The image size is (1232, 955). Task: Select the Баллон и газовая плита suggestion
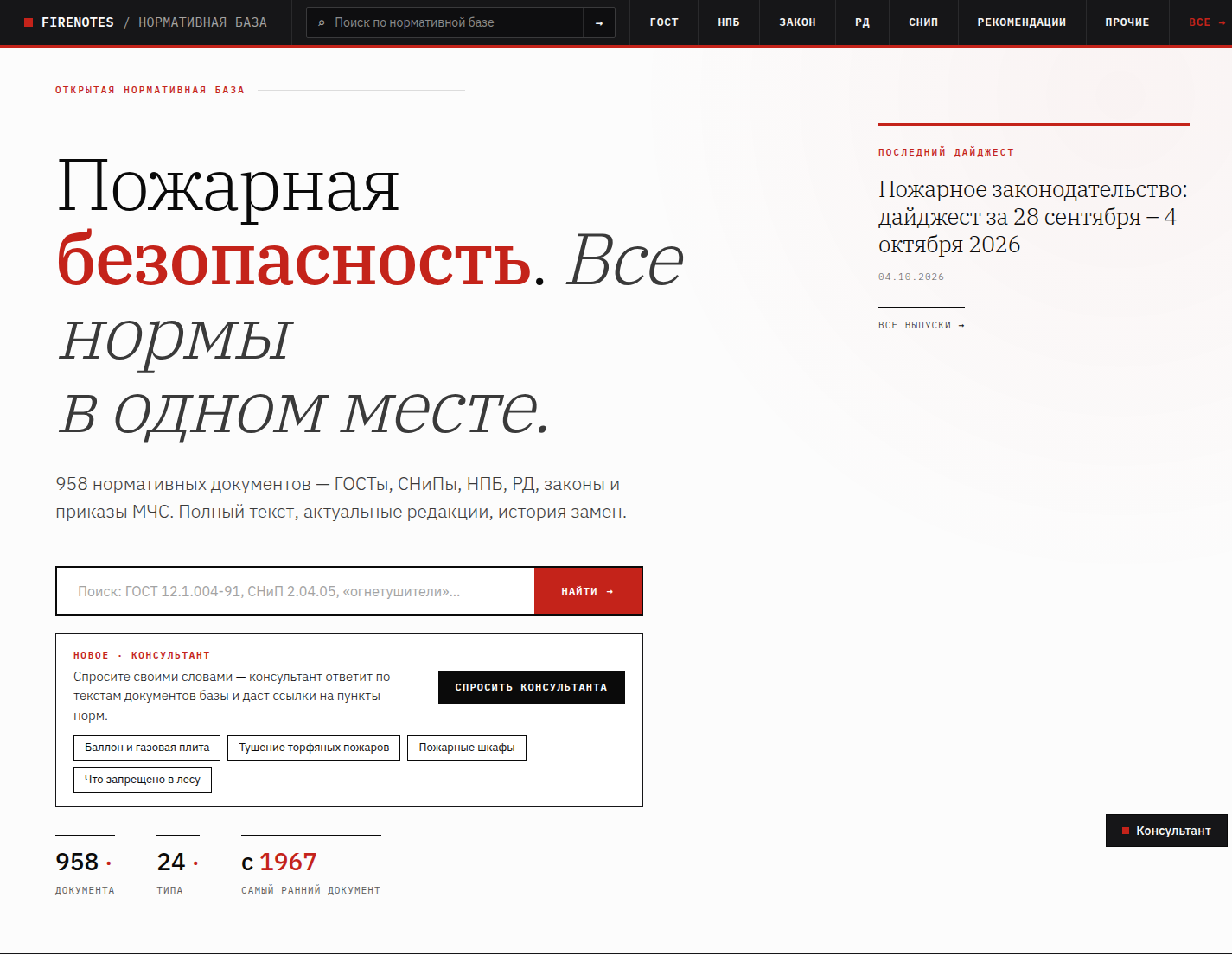click(147, 748)
